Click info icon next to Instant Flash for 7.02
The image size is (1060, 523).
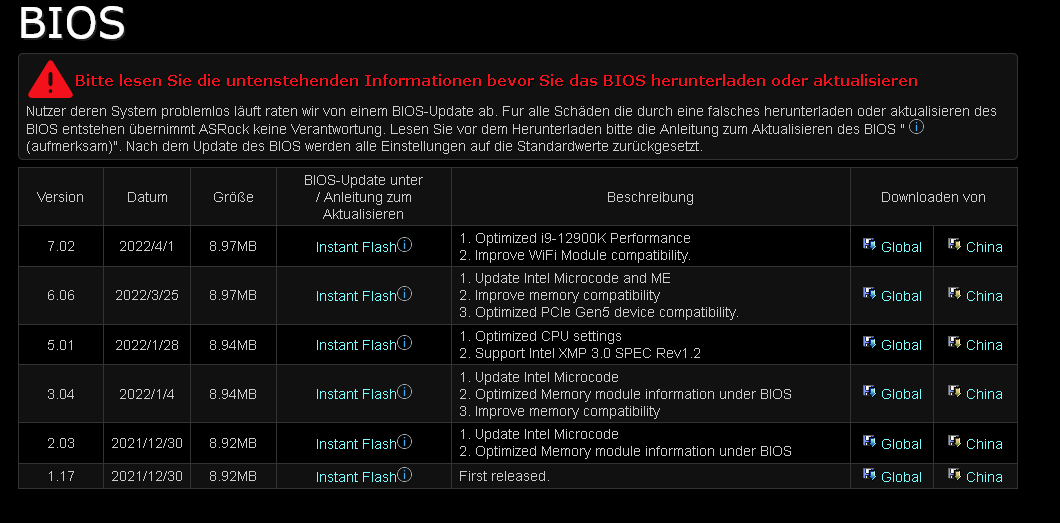coord(404,245)
